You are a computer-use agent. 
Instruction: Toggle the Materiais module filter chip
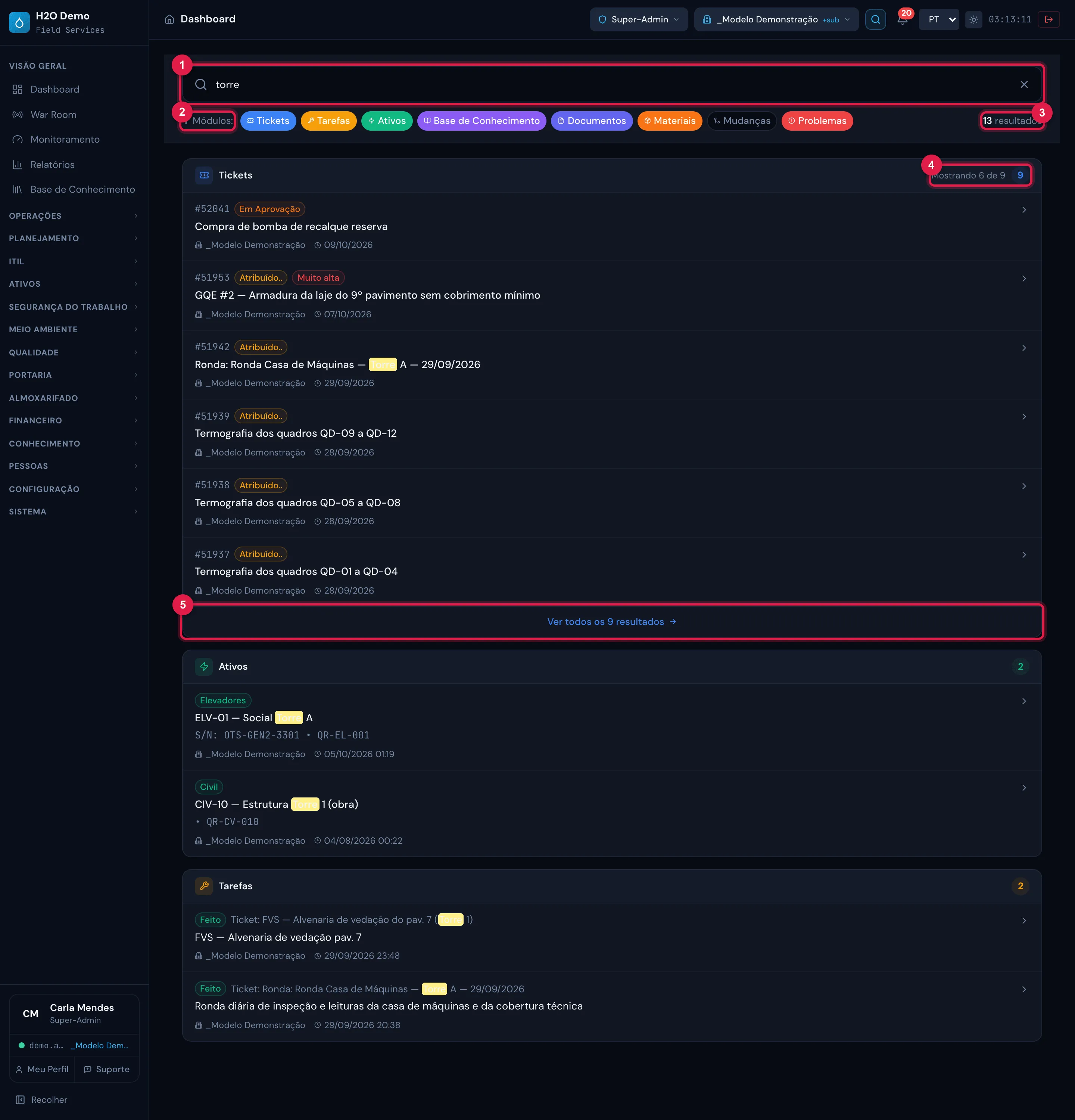669,121
